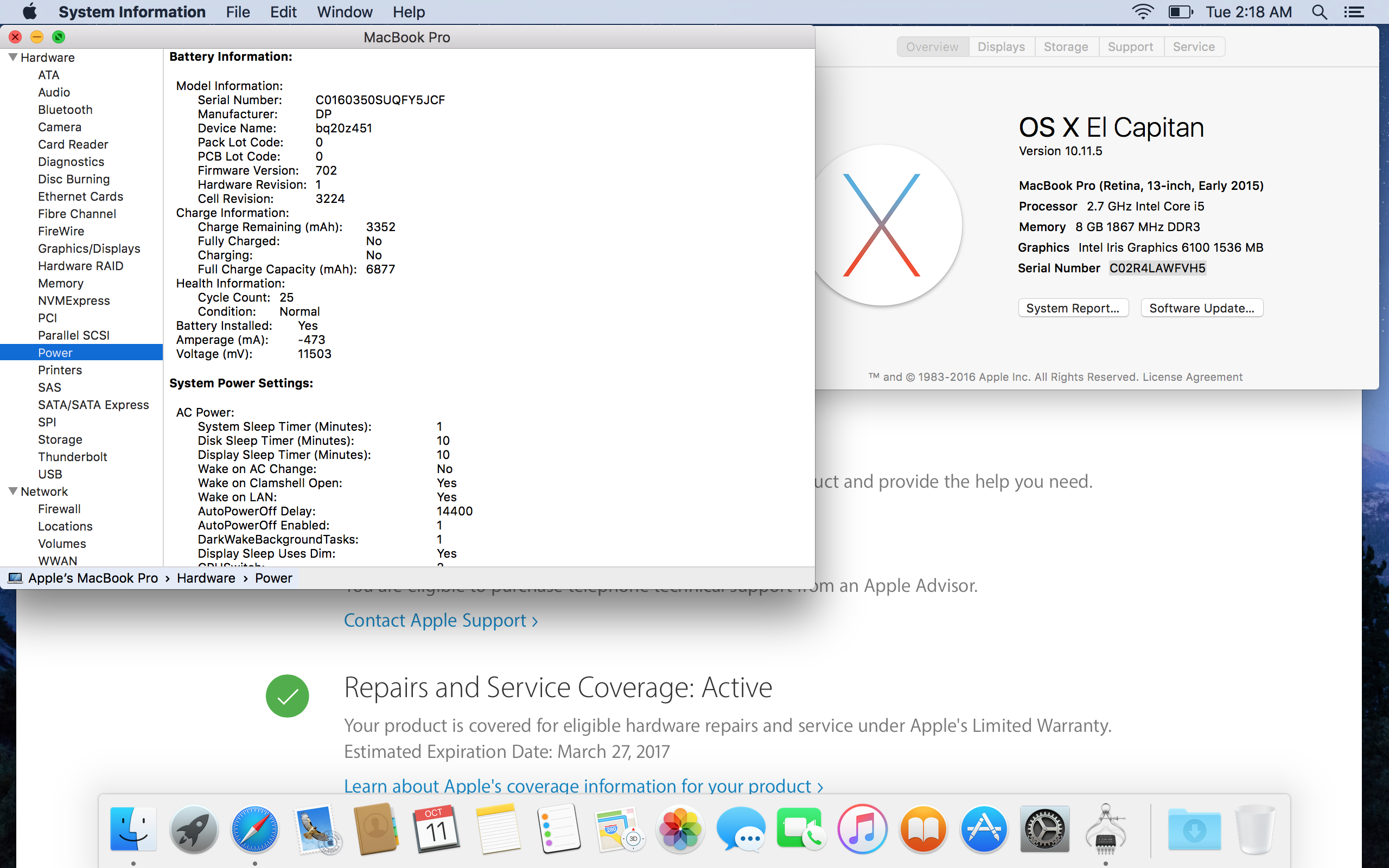The width and height of the screenshot is (1389, 868).
Task: Select Graphics/Displays in the sidebar
Action: pos(89,248)
